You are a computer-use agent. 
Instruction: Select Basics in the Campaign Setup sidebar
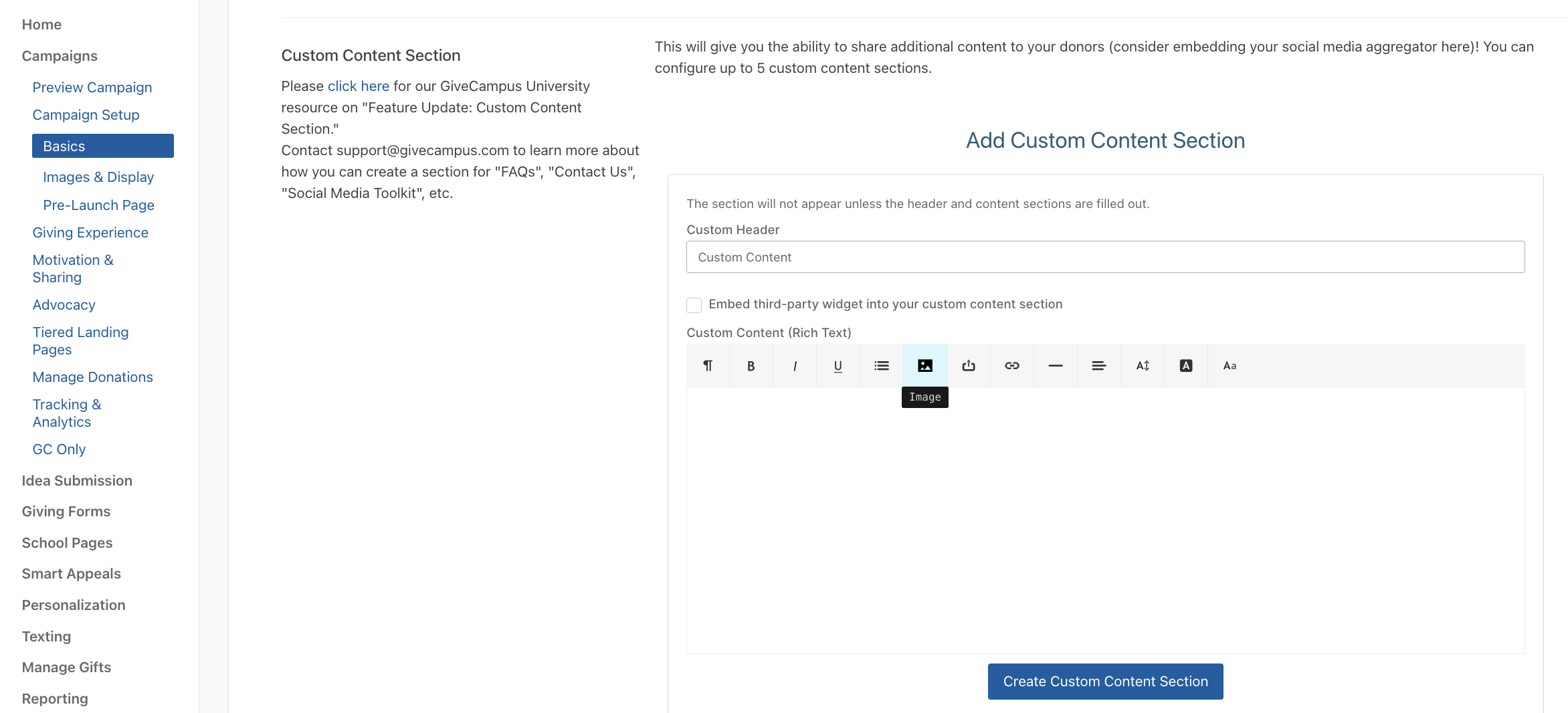[64, 146]
